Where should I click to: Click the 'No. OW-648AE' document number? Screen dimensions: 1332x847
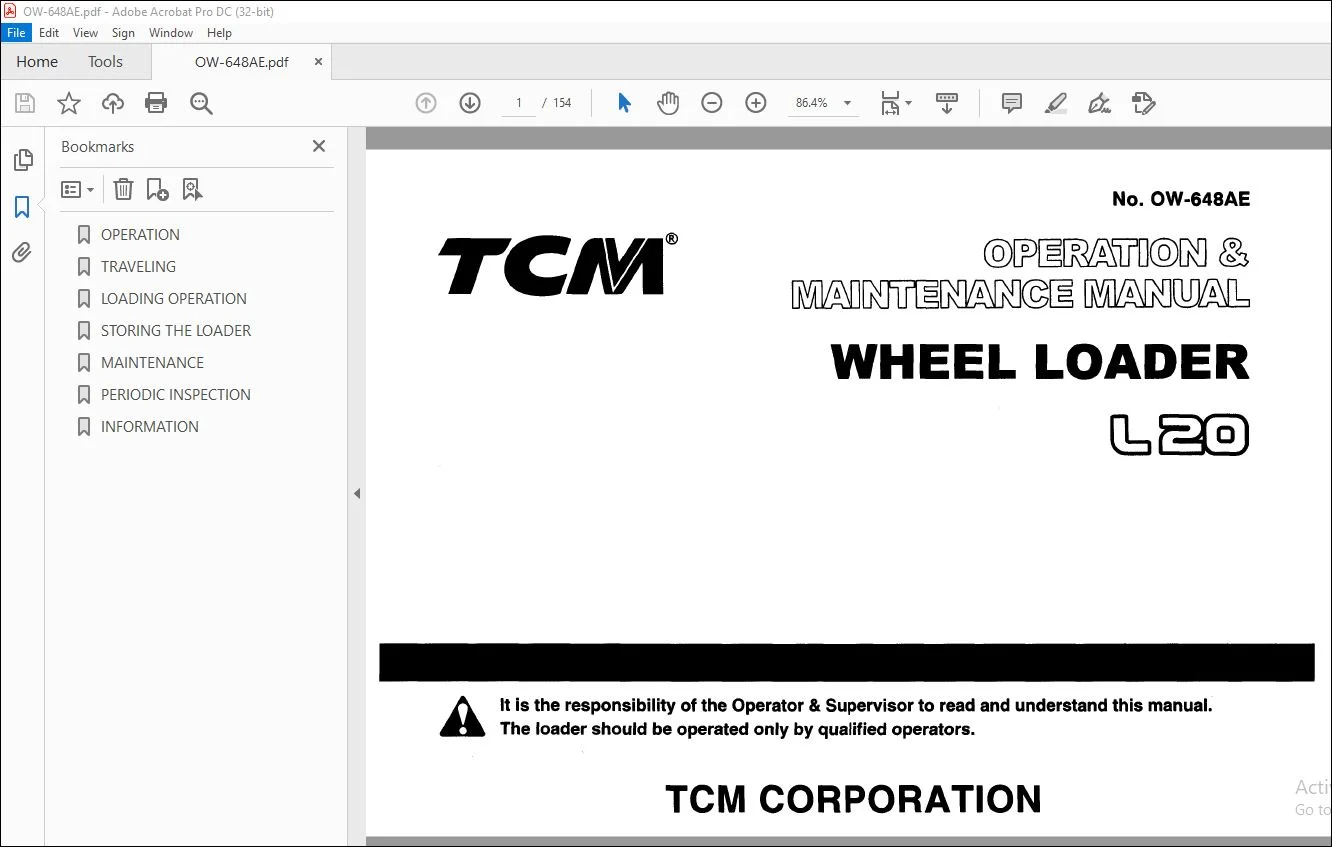[1181, 199]
